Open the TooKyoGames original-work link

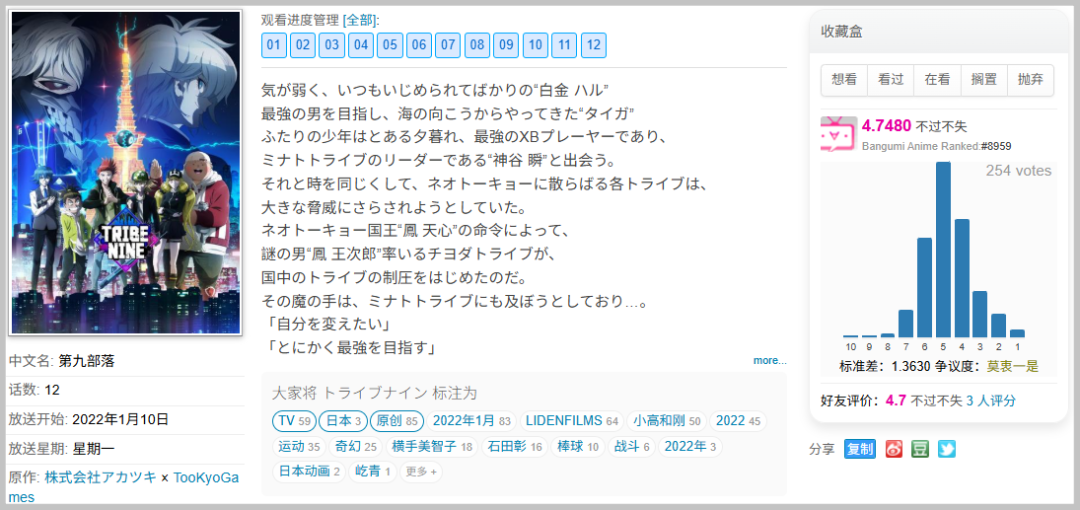click(x=206, y=478)
